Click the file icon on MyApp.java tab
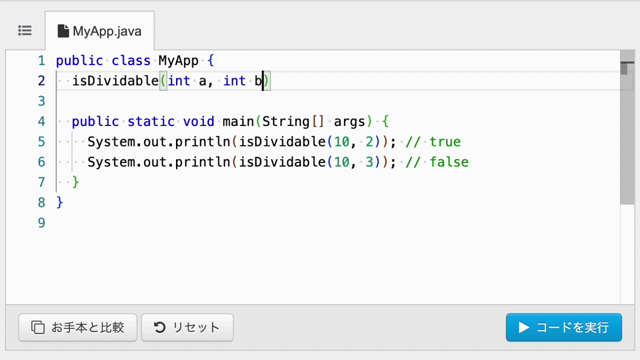Screen dimensions: 640x360 tap(63, 31)
